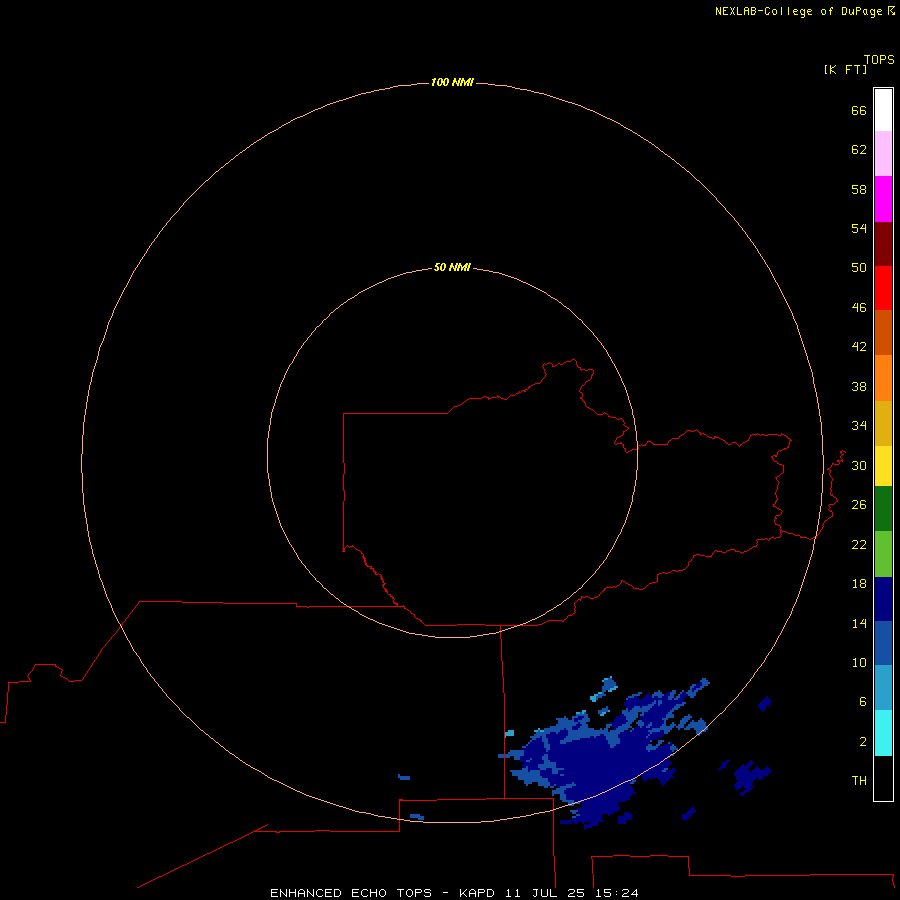The width and height of the screenshot is (900, 900).
Task: Click the legend value 22
Action: (x=859, y=545)
